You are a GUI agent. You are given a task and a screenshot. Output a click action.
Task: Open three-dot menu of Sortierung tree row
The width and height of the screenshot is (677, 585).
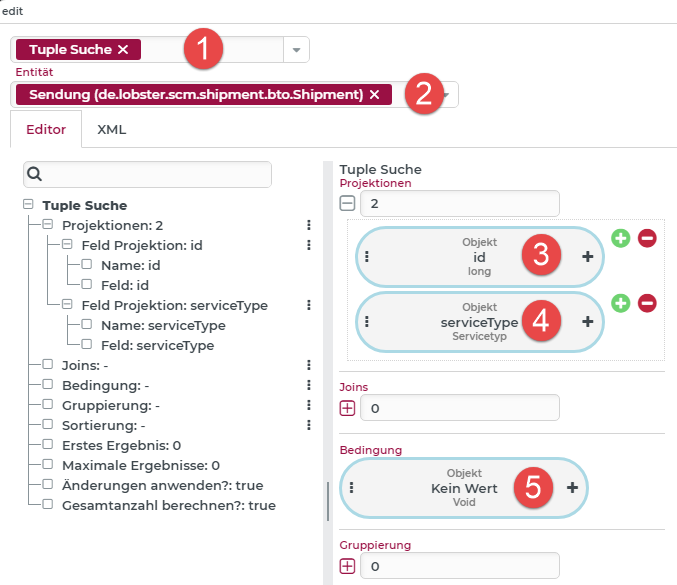[x=309, y=425]
